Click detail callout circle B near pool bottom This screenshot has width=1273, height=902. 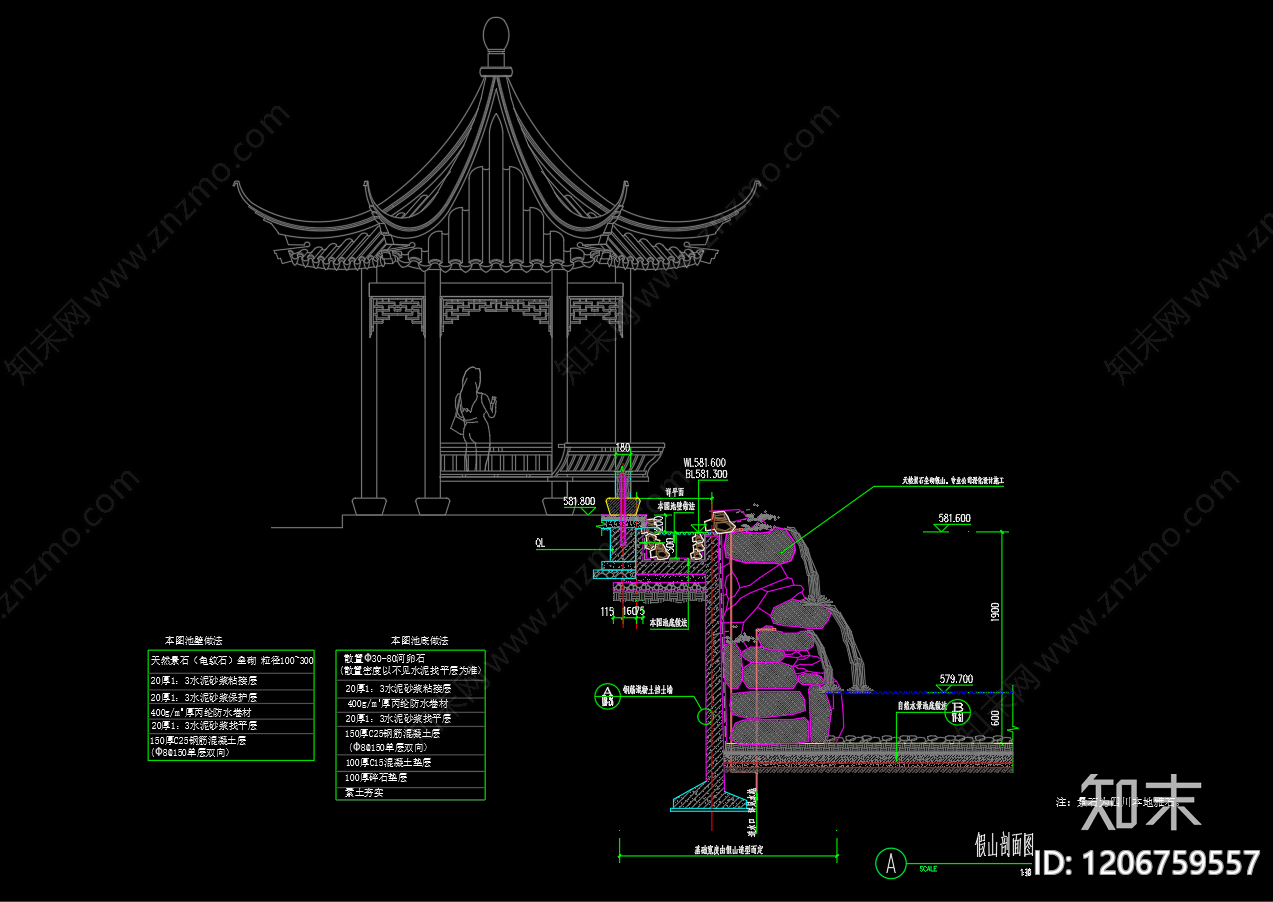pos(957,711)
